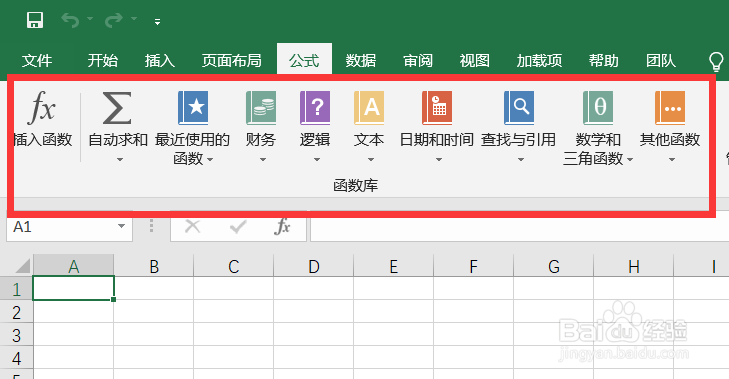The width and height of the screenshot is (729, 379).
Task: Expand the Name Box dropdown arrow
Action: 121,226
